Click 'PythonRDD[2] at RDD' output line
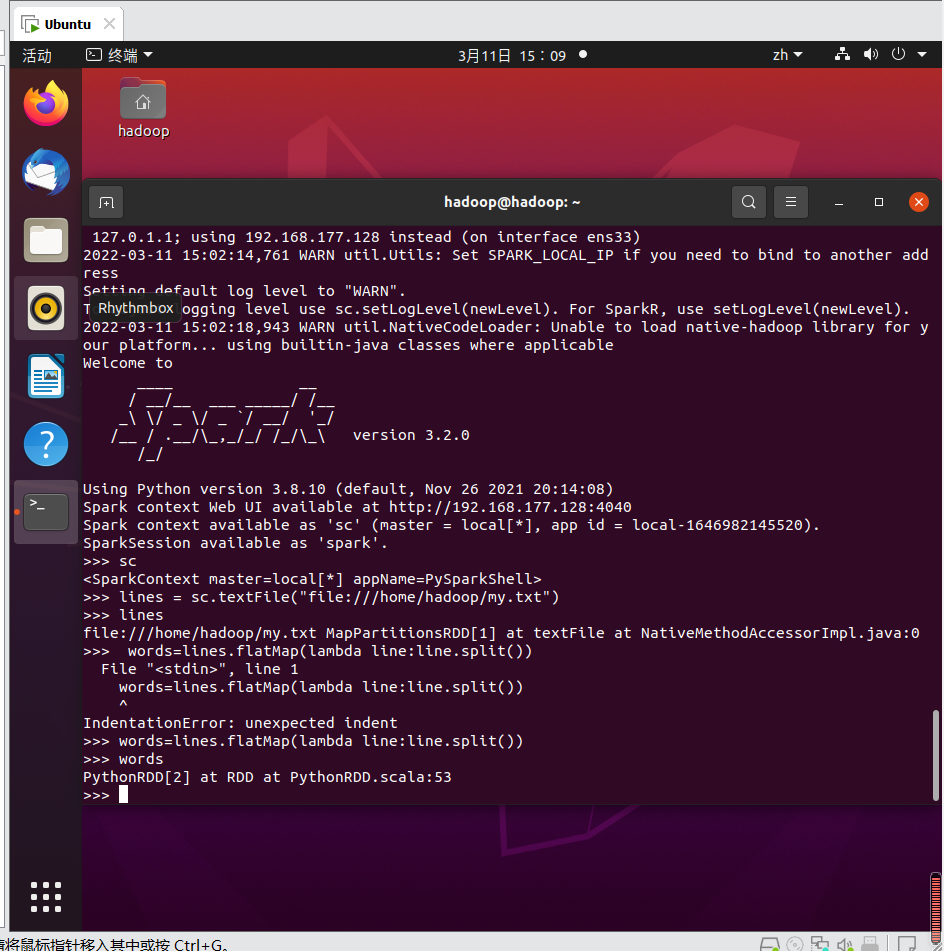Image resolution: width=944 pixels, height=951 pixels. 267,777
